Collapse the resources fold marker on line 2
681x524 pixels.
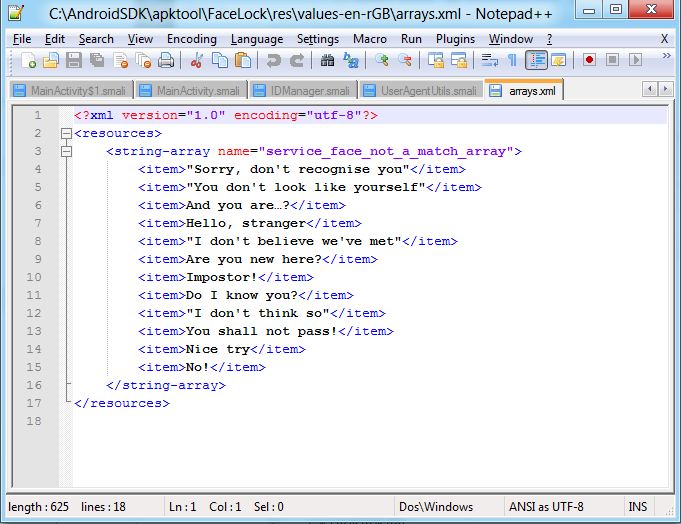pos(66,134)
